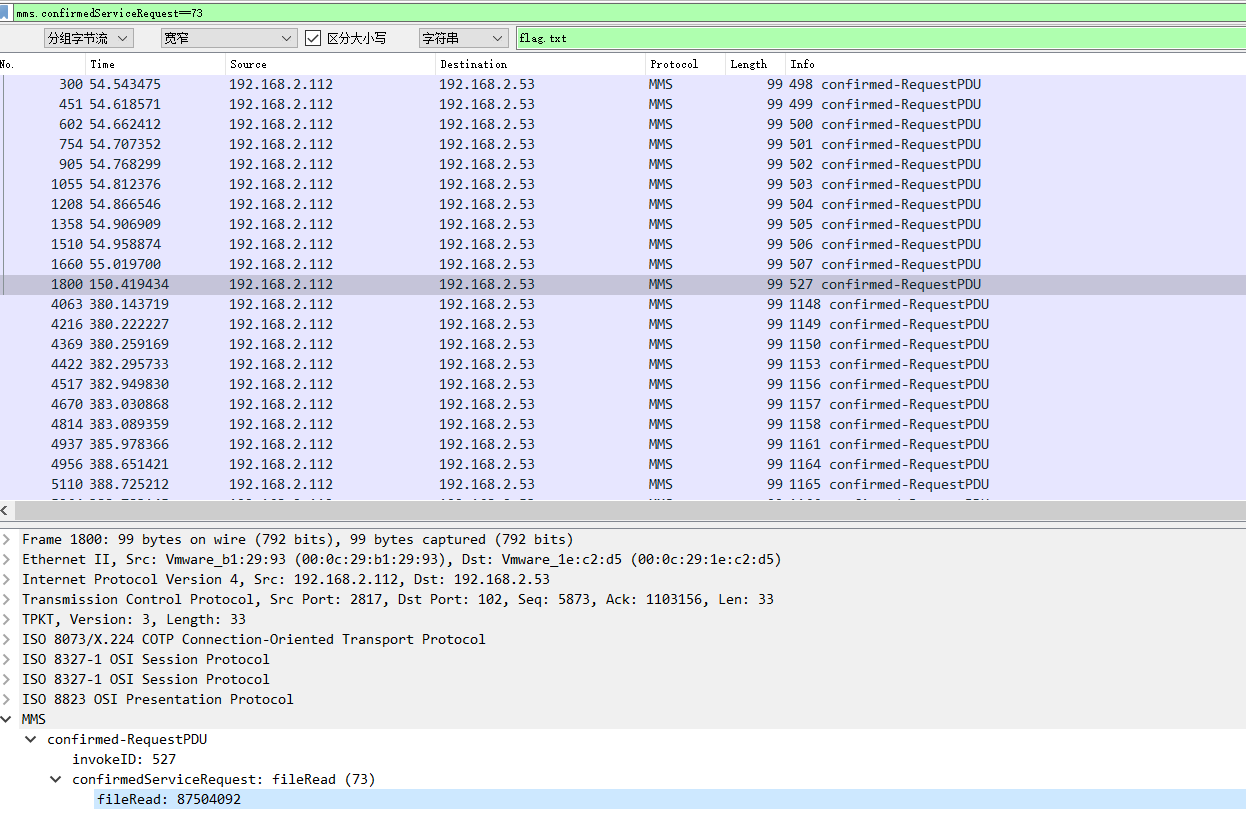Sort by the Length column header
The image size is (1246, 839).
pos(755,64)
